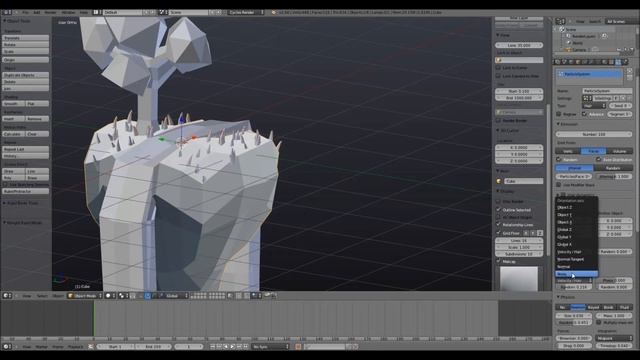Click Repeat Last button

(x=26, y=149)
